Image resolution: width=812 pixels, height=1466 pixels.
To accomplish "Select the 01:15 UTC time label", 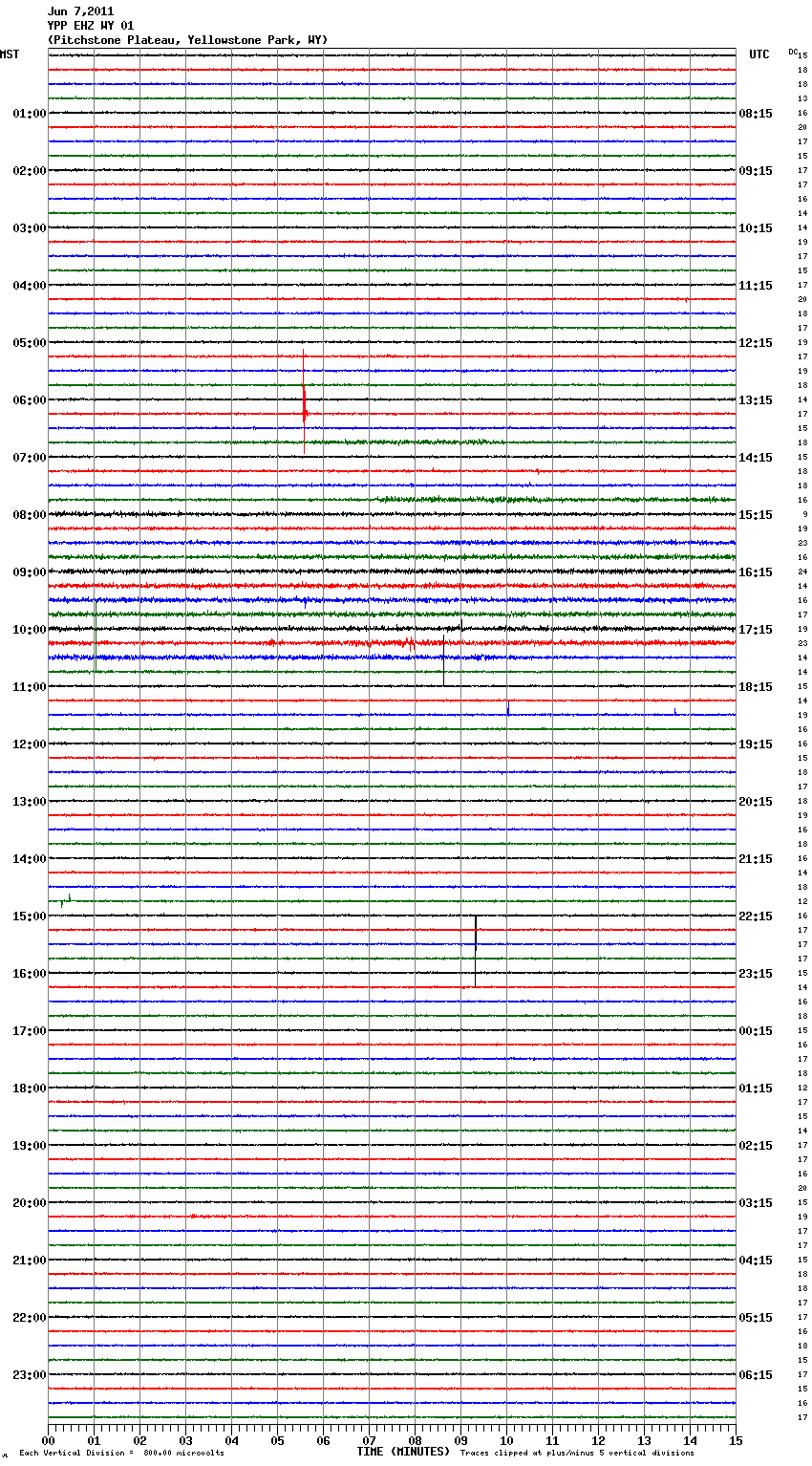I will pyautogui.click(x=756, y=1089).
